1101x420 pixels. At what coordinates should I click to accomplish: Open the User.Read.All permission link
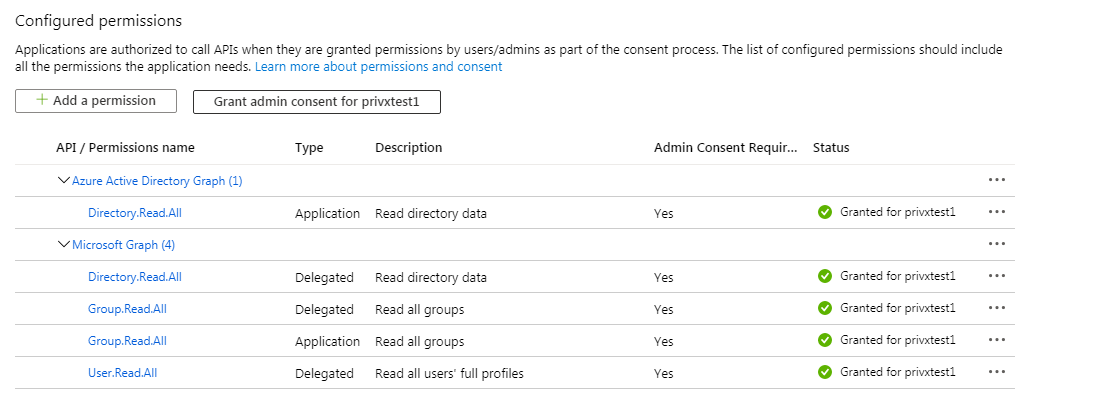[123, 373]
